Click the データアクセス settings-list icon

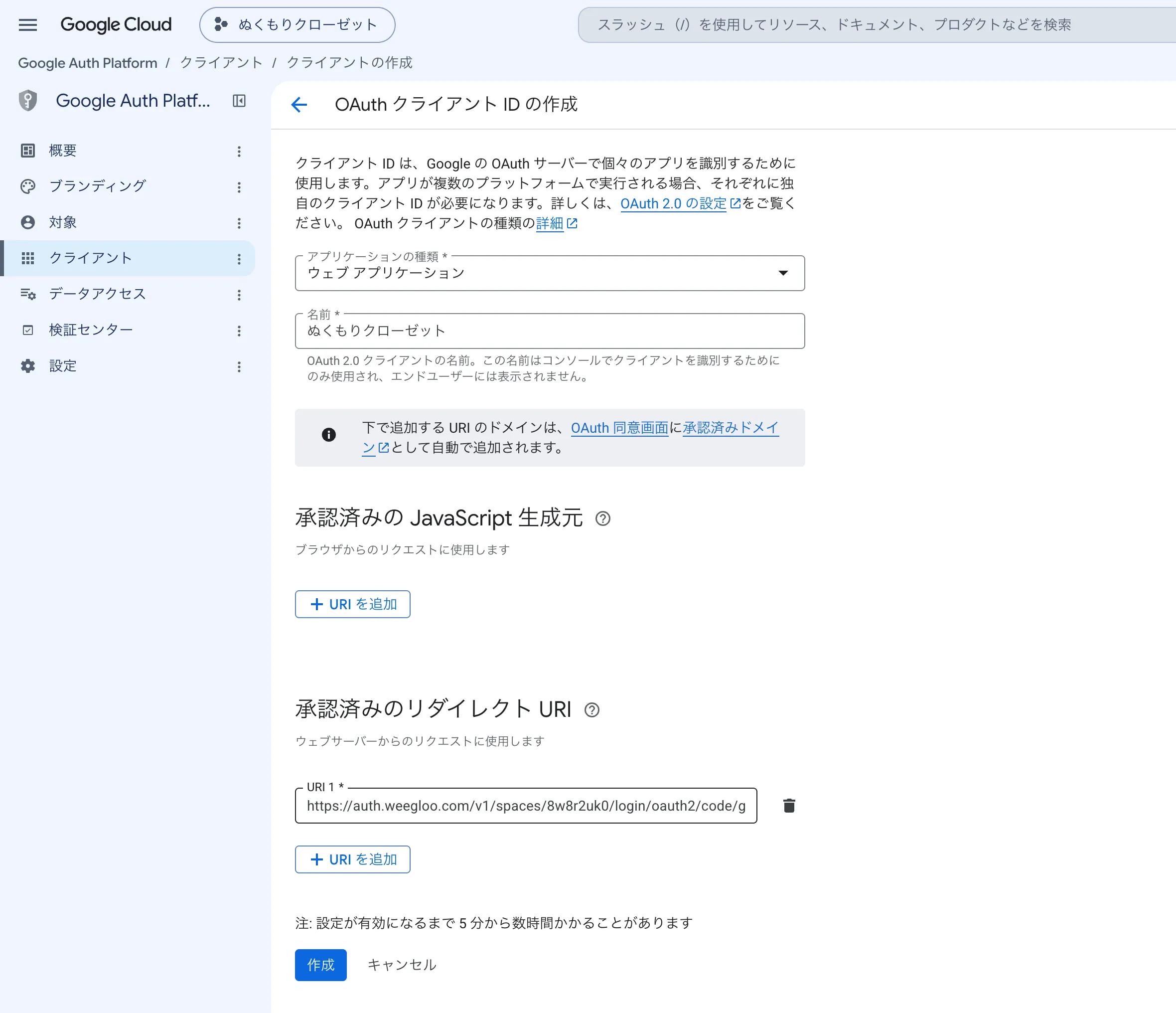click(x=28, y=294)
